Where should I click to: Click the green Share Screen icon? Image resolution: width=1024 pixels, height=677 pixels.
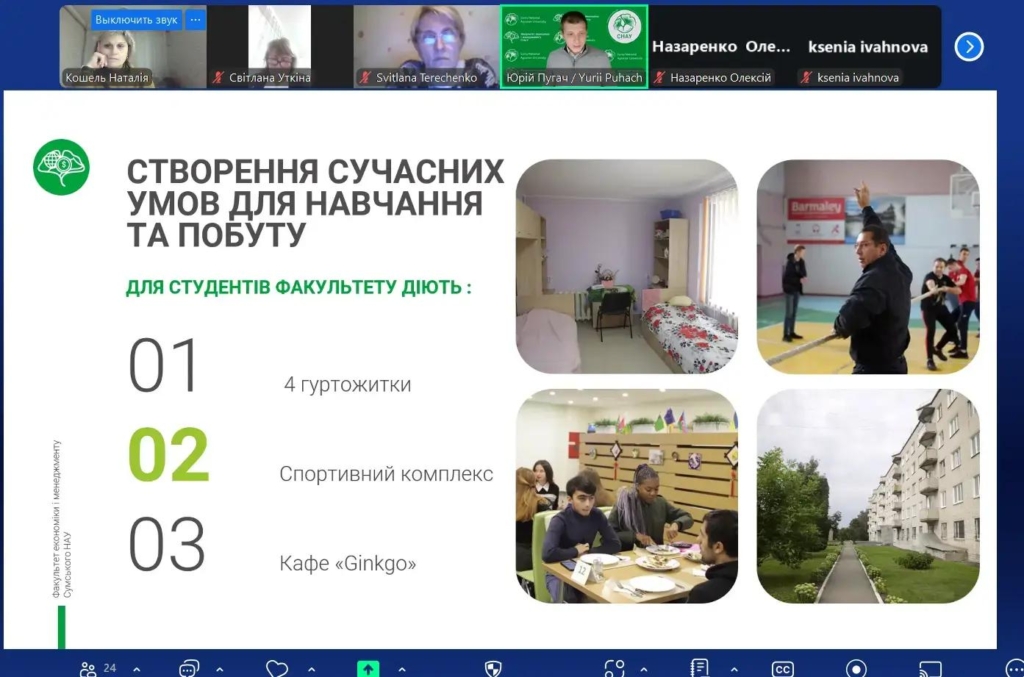[x=368, y=668]
